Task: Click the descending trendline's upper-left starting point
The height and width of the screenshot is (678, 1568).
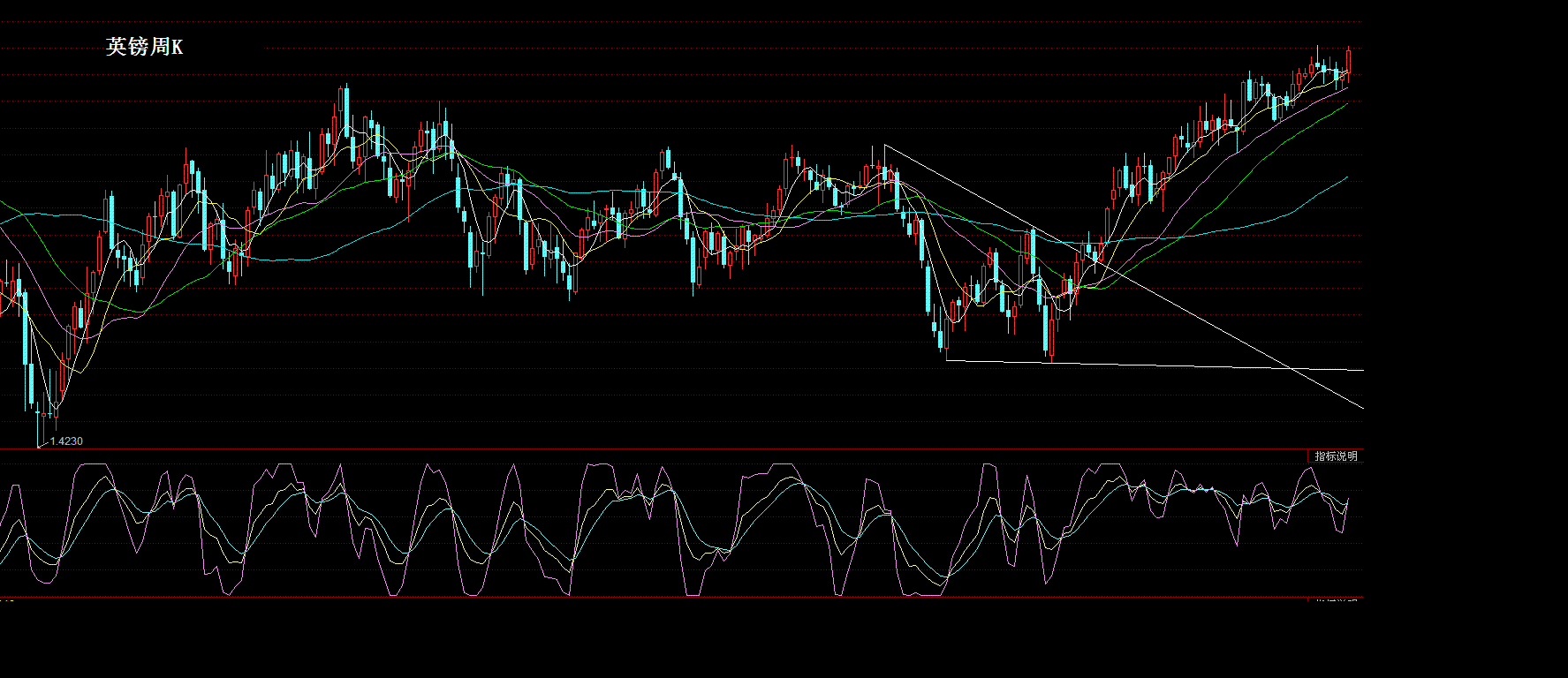Action: click(x=885, y=145)
